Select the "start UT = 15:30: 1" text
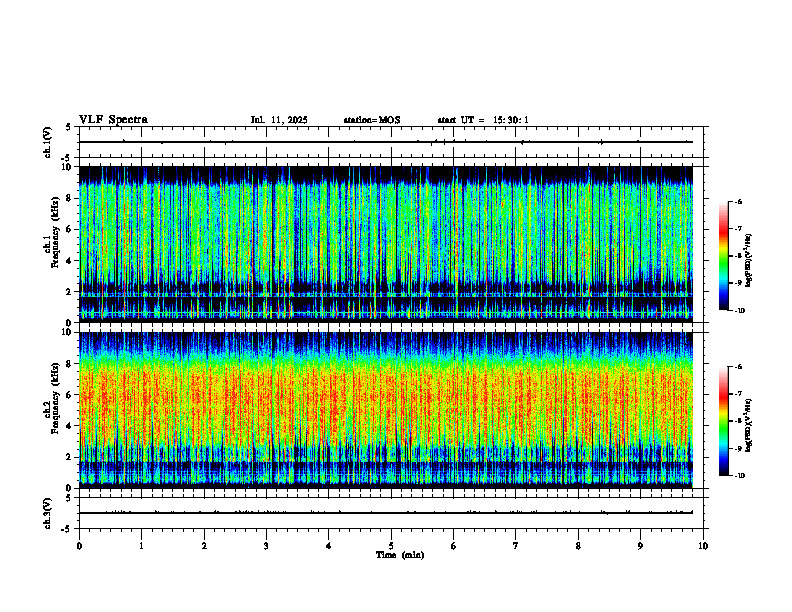Image resolution: width=792 pixels, height=612 pixels. (483, 120)
